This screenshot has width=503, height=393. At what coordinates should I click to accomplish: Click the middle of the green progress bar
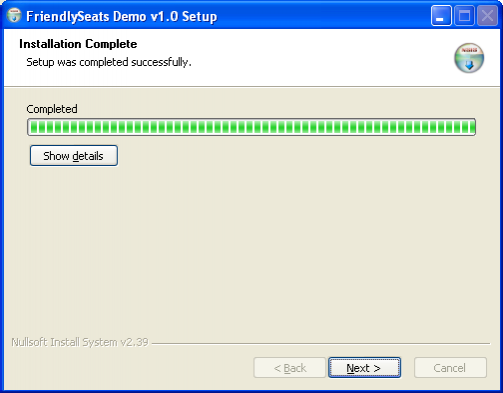[x=251, y=127]
